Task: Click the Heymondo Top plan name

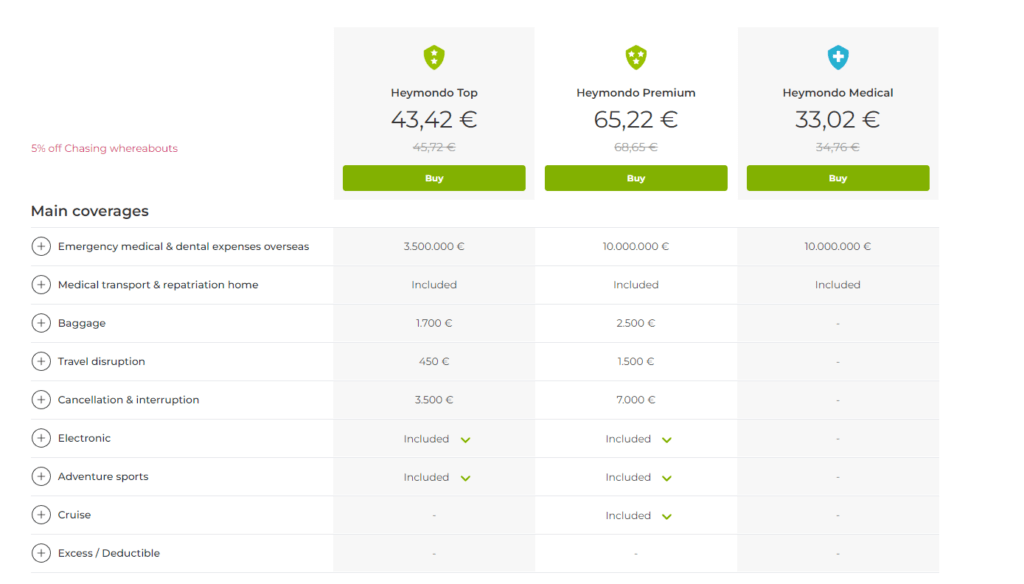Action: click(434, 93)
